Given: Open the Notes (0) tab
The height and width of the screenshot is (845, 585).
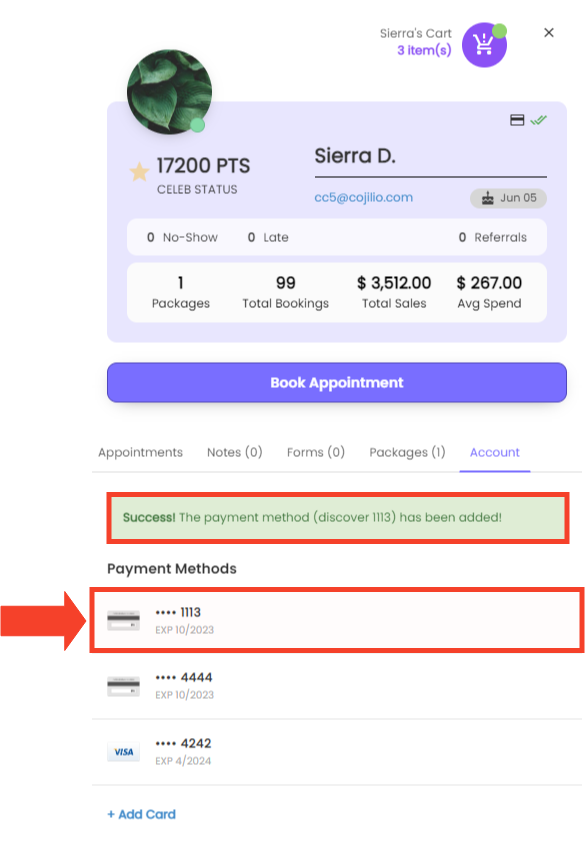Looking at the screenshot, I should tap(235, 452).
